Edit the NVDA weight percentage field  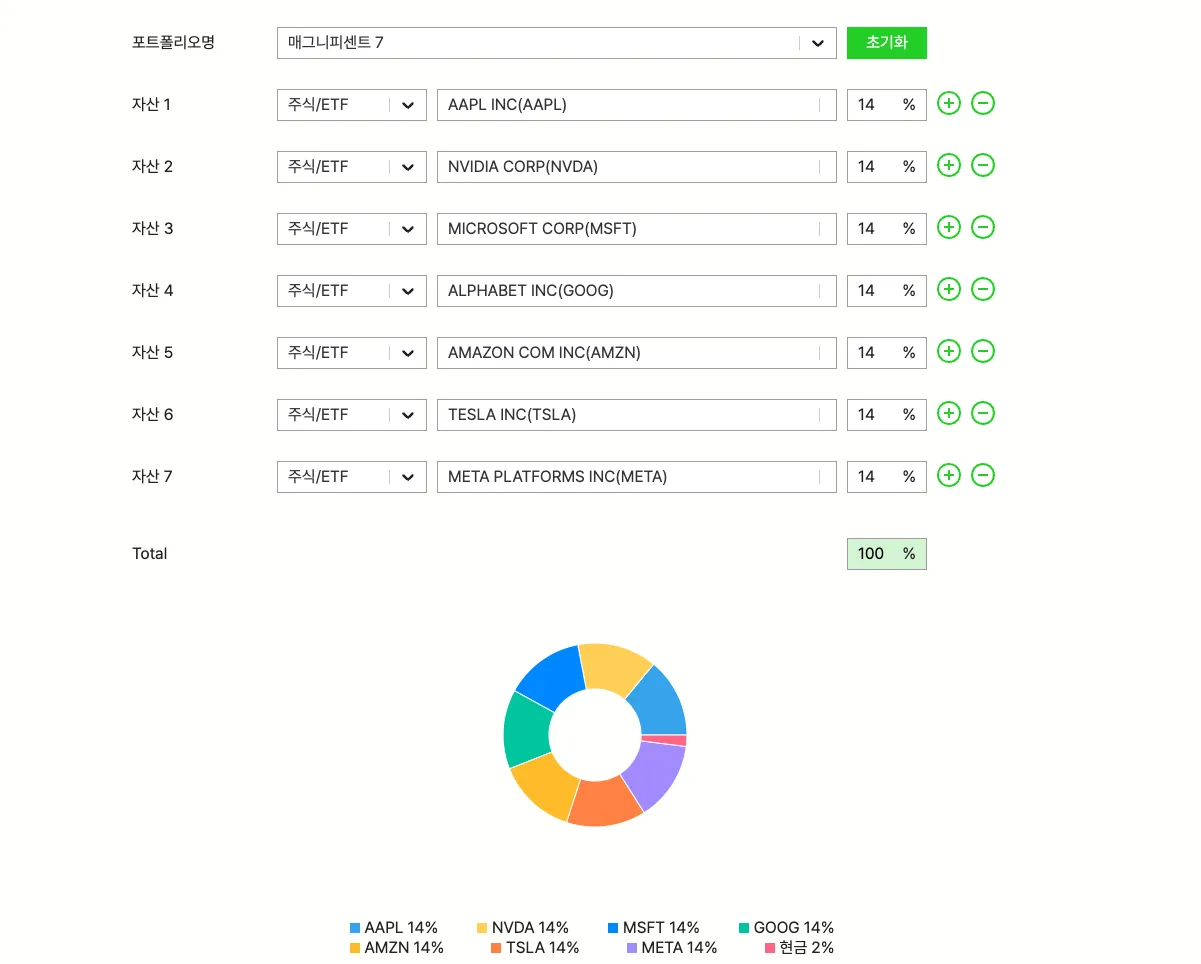click(887, 167)
